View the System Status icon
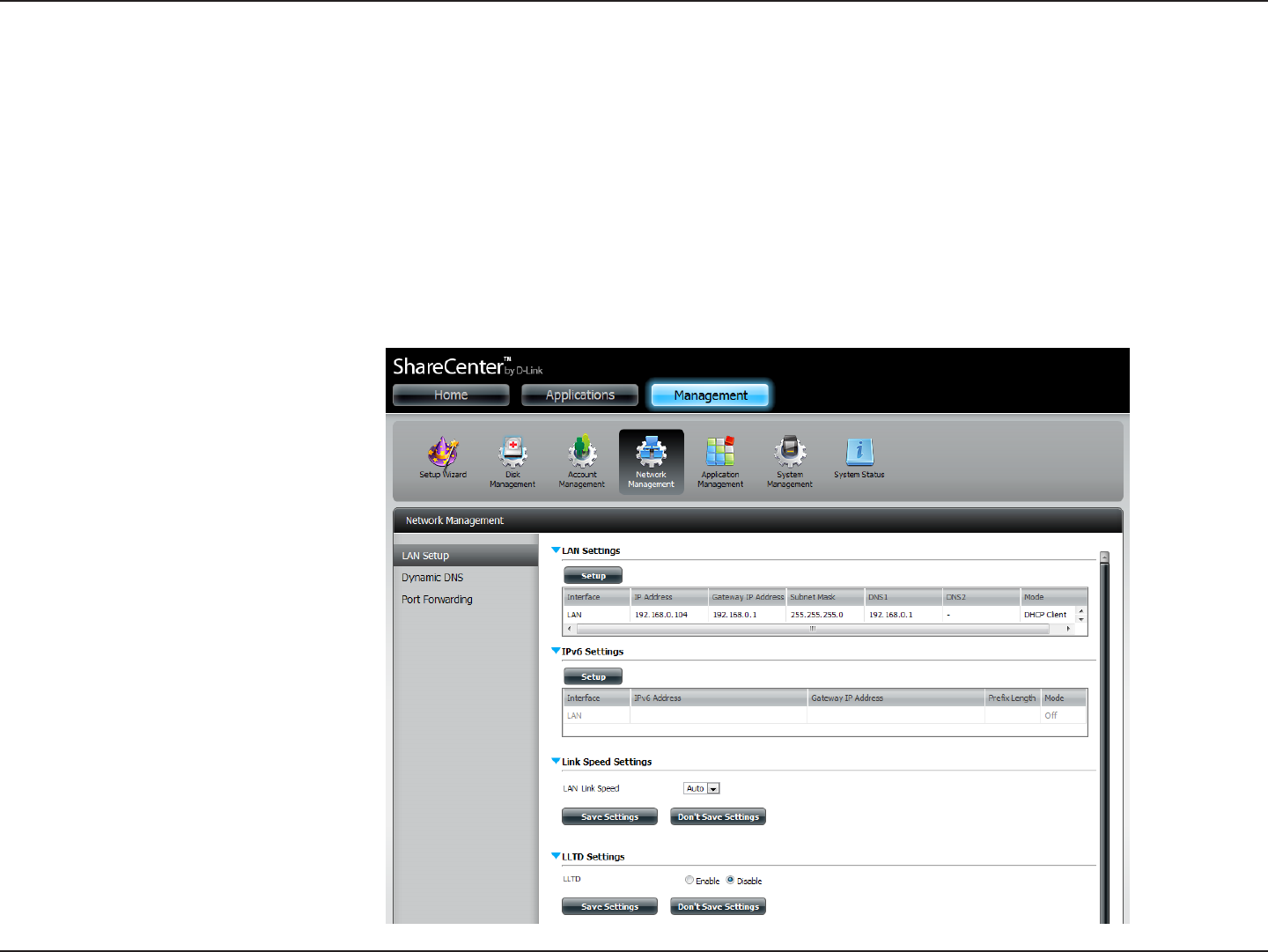 pos(859,458)
